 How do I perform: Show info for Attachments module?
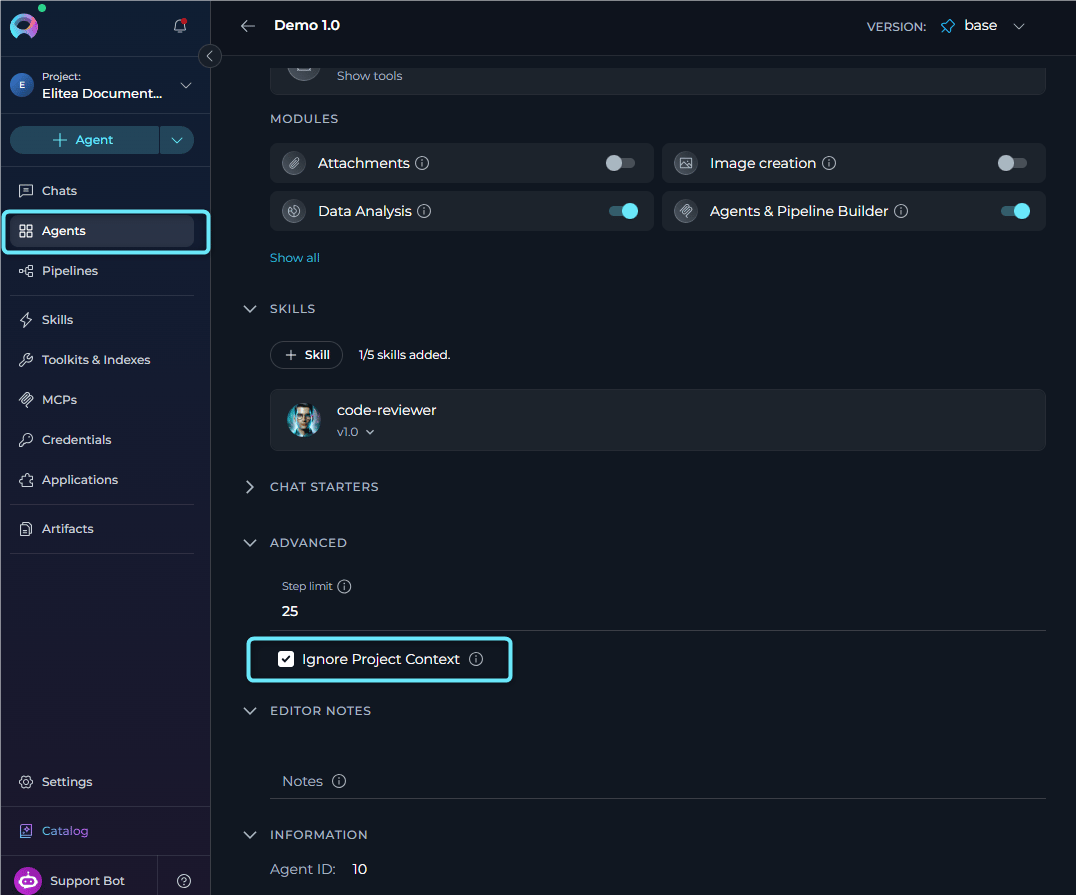coord(423,163)
